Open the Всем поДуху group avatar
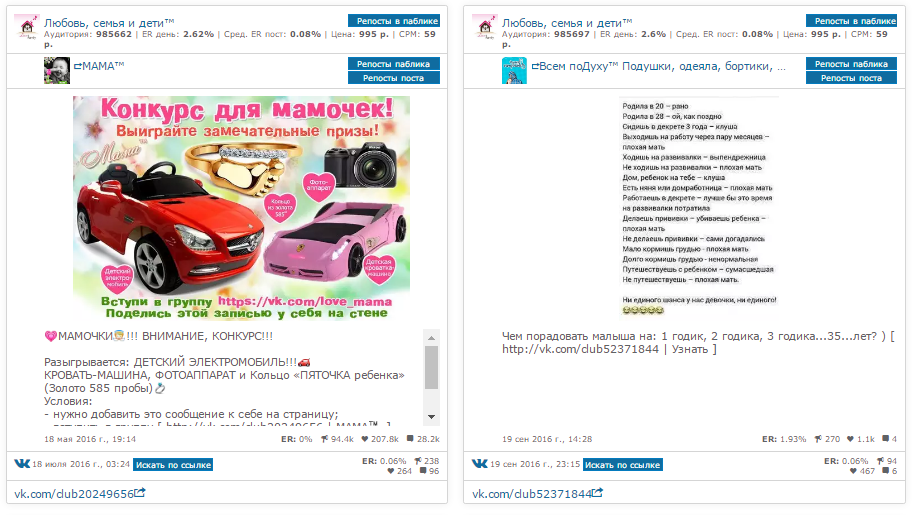 514,70
